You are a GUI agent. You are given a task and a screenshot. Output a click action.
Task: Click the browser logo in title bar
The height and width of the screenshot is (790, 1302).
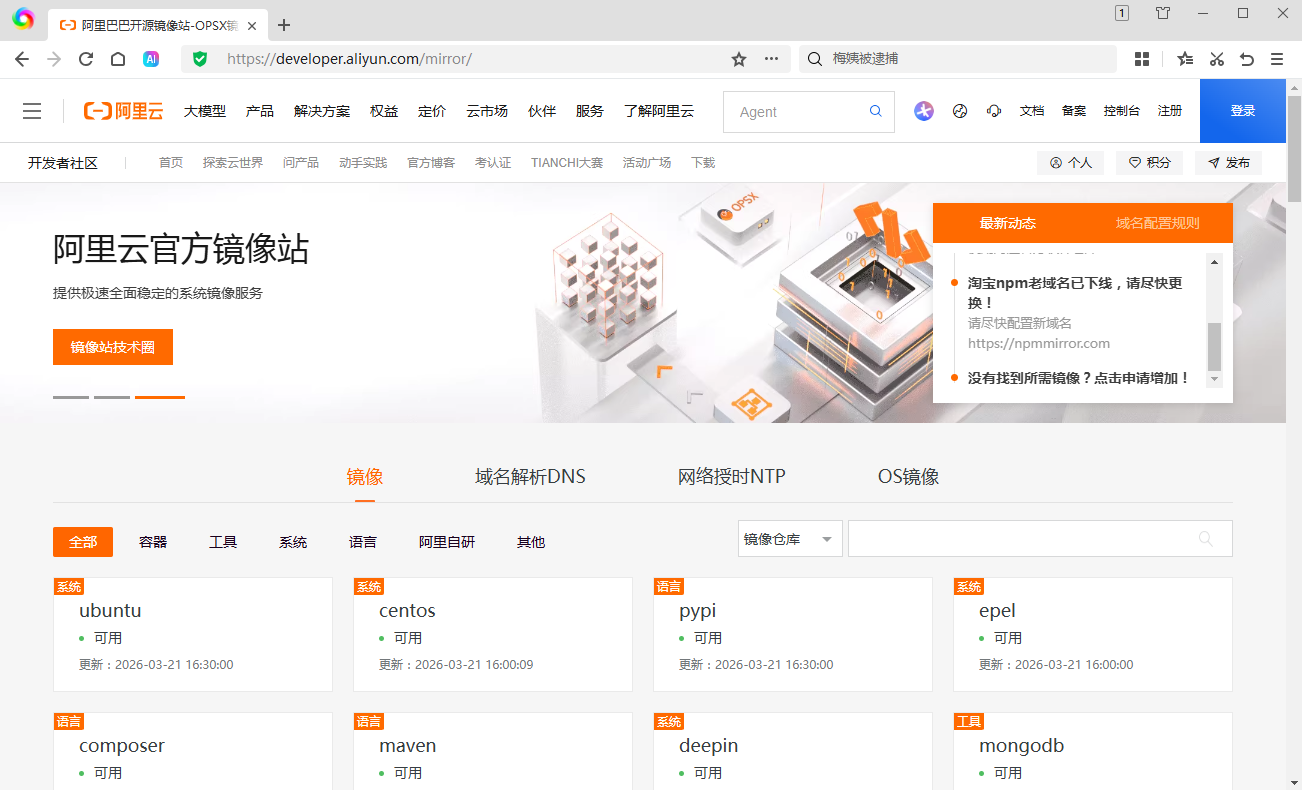click(x=23, y=18)
